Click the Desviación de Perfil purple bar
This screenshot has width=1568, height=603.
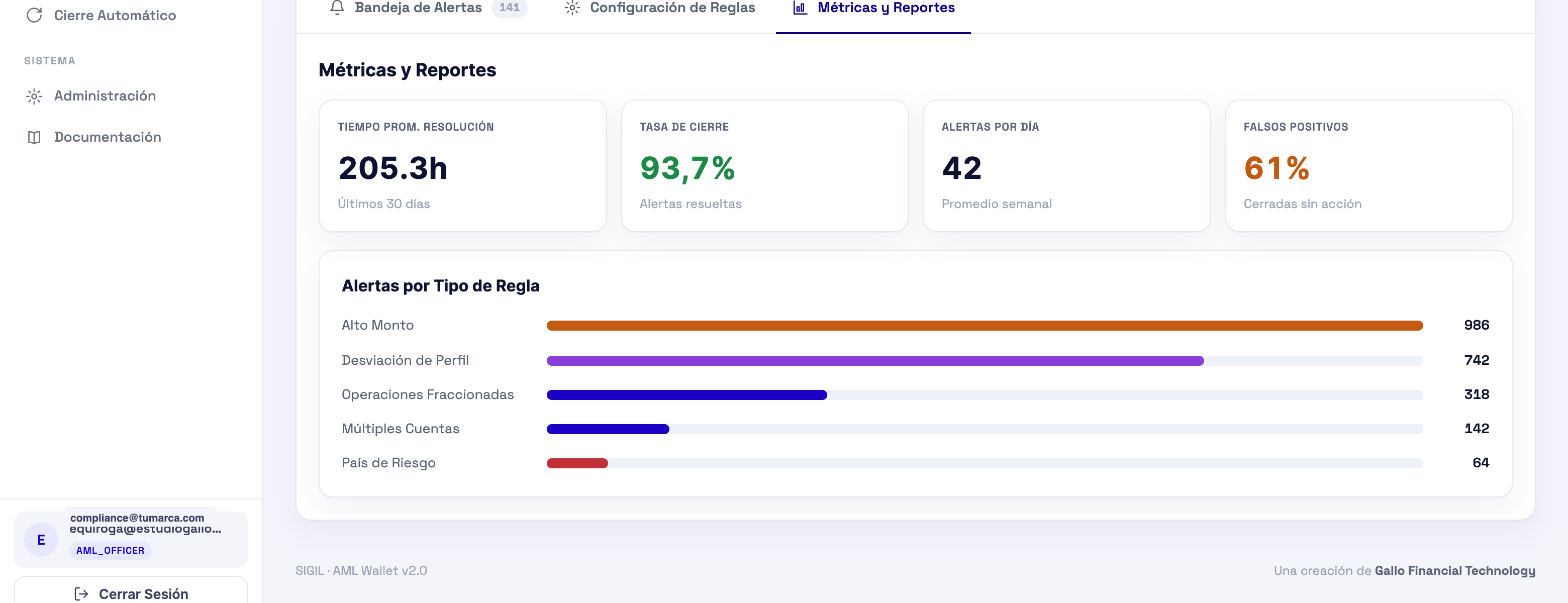click(874, 361)
